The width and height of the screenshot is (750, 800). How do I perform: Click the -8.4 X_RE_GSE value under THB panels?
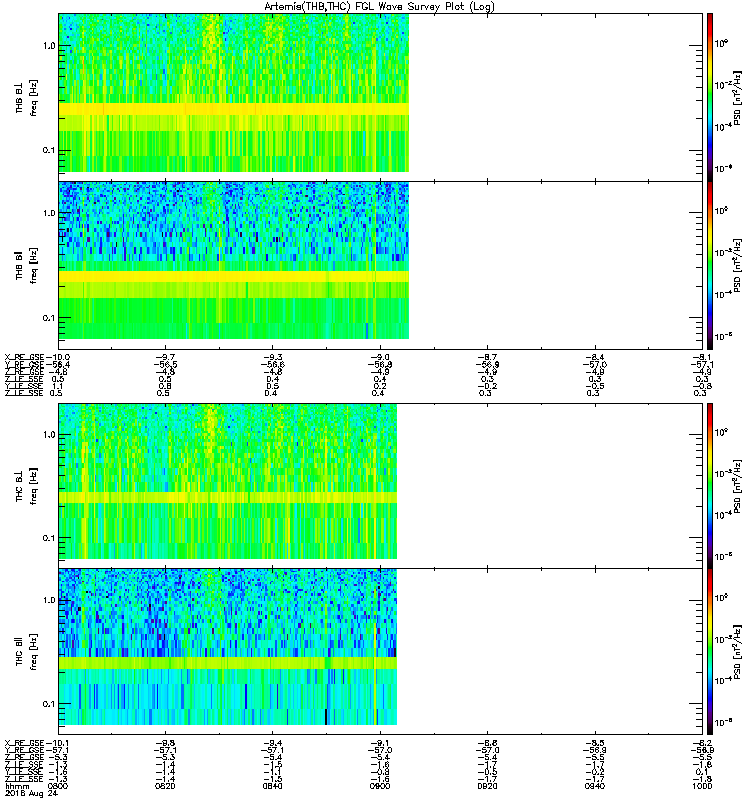point(595,358)
